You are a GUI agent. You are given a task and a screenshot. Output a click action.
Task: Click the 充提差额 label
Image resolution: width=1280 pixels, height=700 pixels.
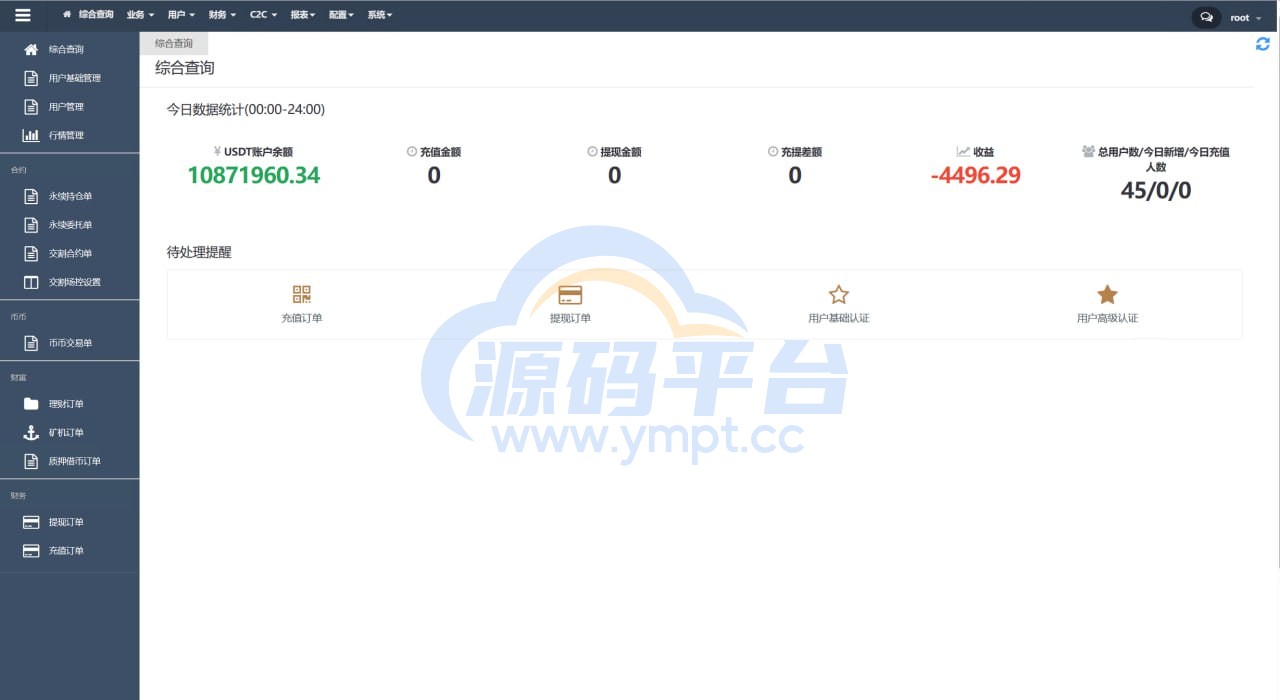point(801,152)
